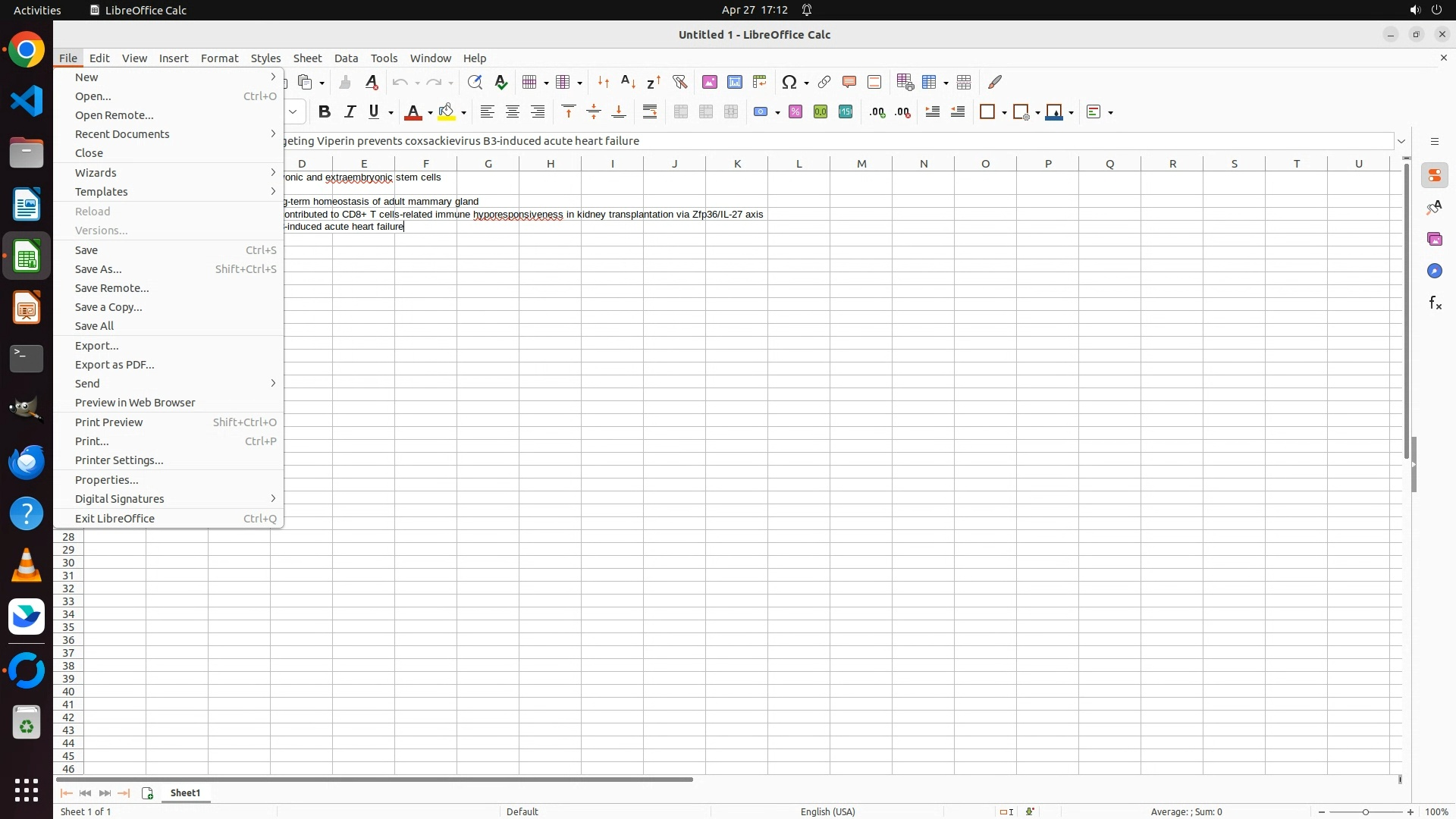The height and width of the screenshot is (819, 1456).
Task: Expand the formula bar with chevron
Action: click(x=1401, y=141)
